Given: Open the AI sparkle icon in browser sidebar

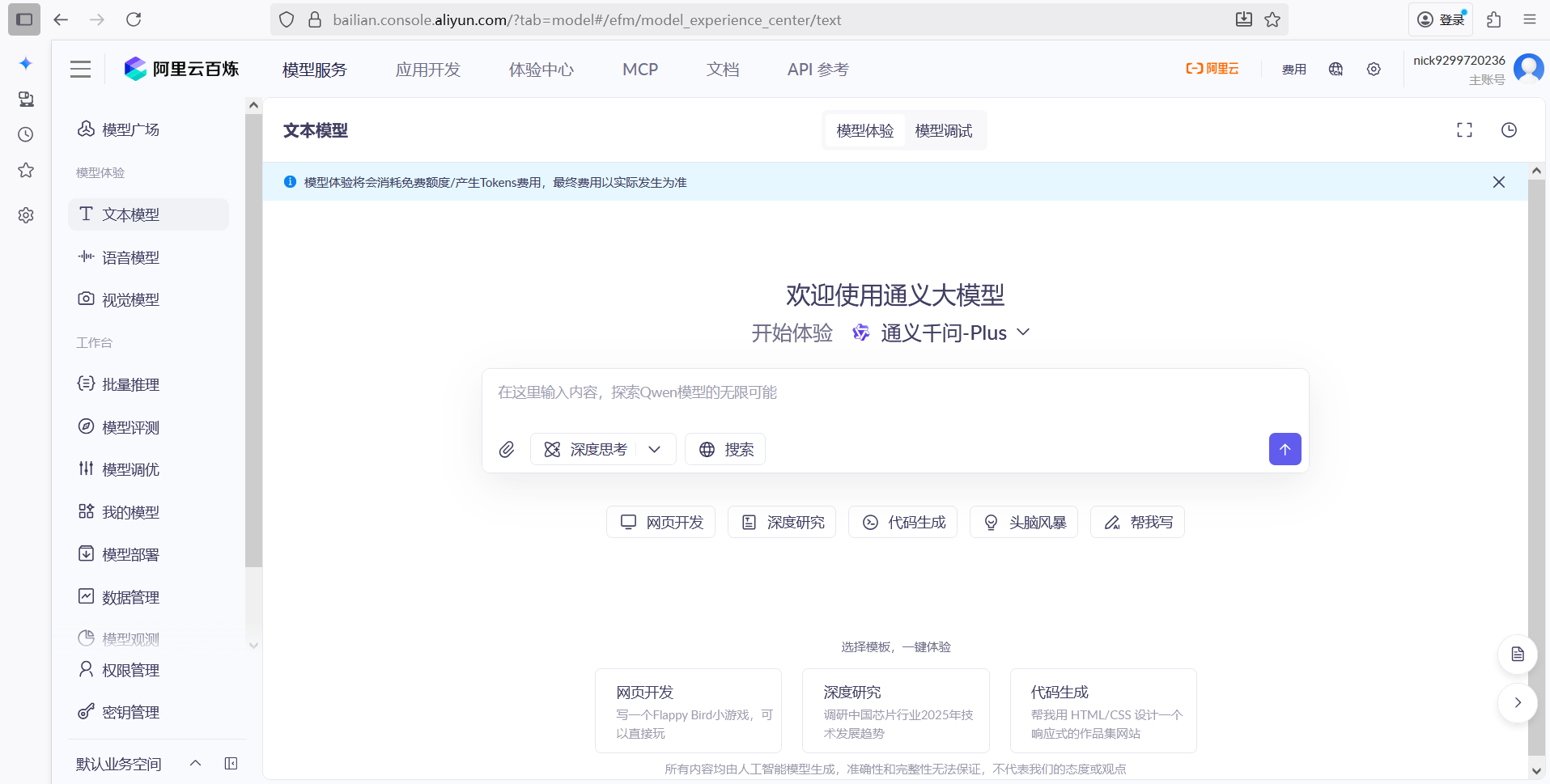Looking at the screenshot, I should (26, 63).
